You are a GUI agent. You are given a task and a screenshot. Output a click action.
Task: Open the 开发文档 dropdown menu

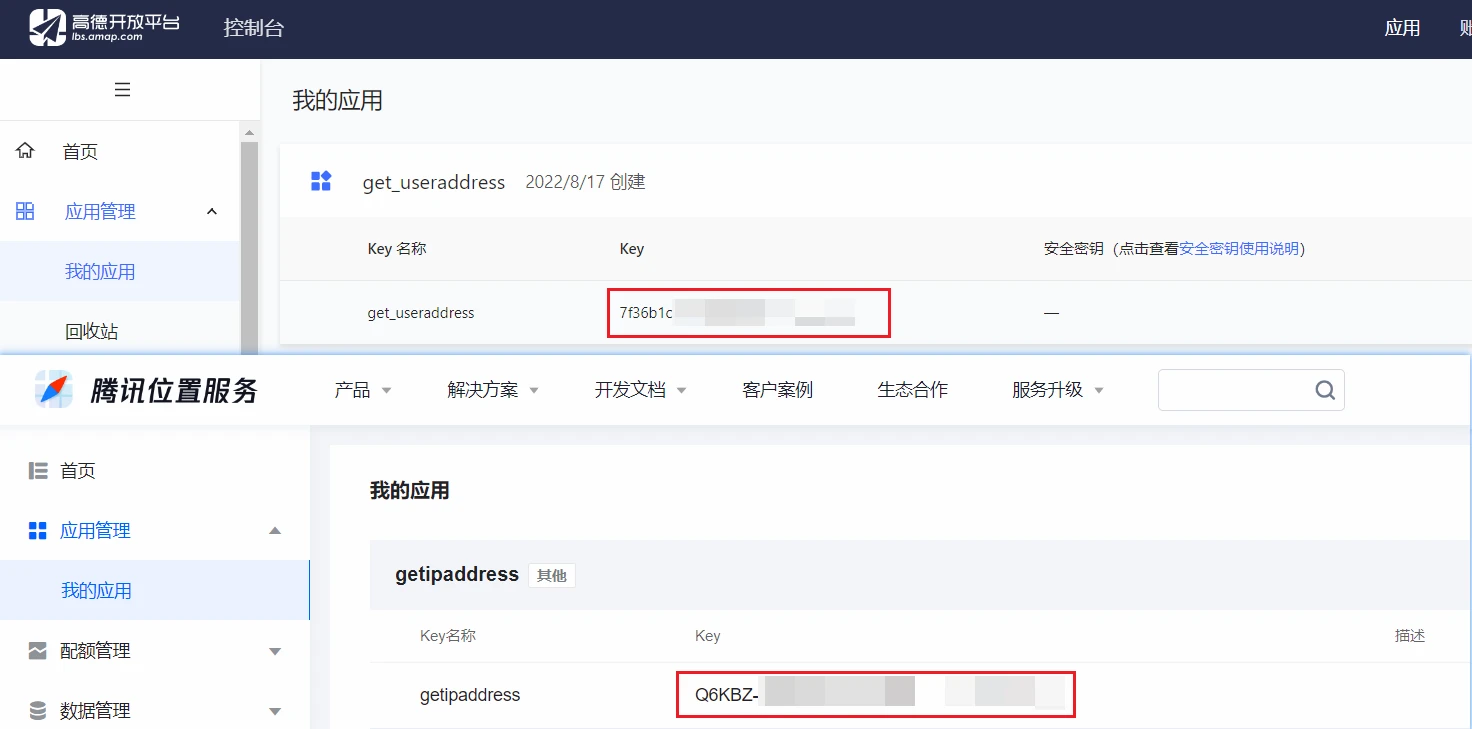[640, 390]
